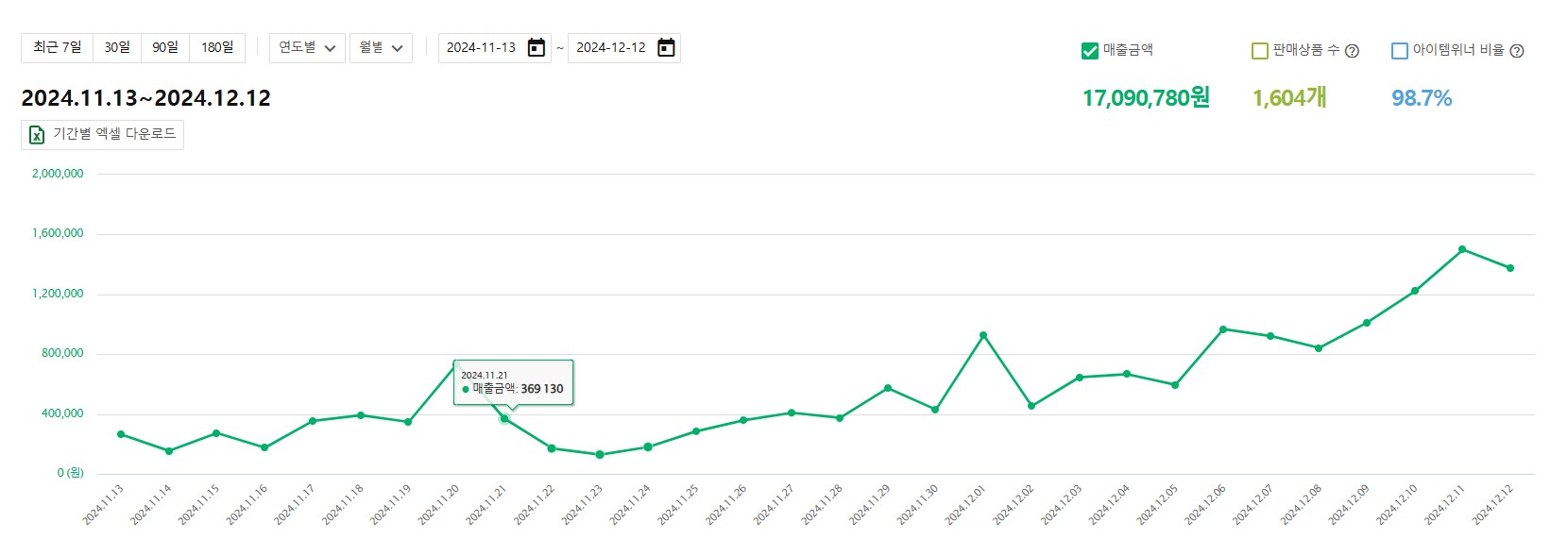The height and width of the screenshot is (556, 1568).
Task: Switch to the 180일 period
Action: click(x=217, y=48)
